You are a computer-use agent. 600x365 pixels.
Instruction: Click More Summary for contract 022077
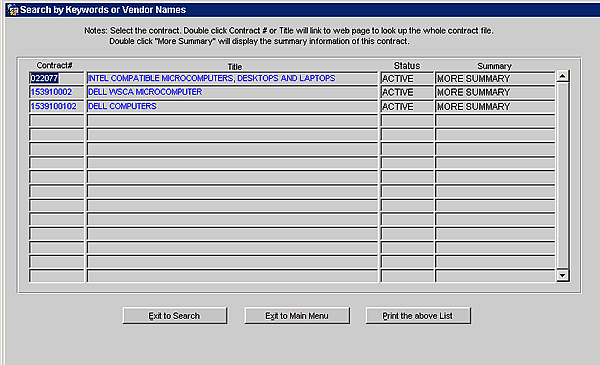[x=495, y=78]
